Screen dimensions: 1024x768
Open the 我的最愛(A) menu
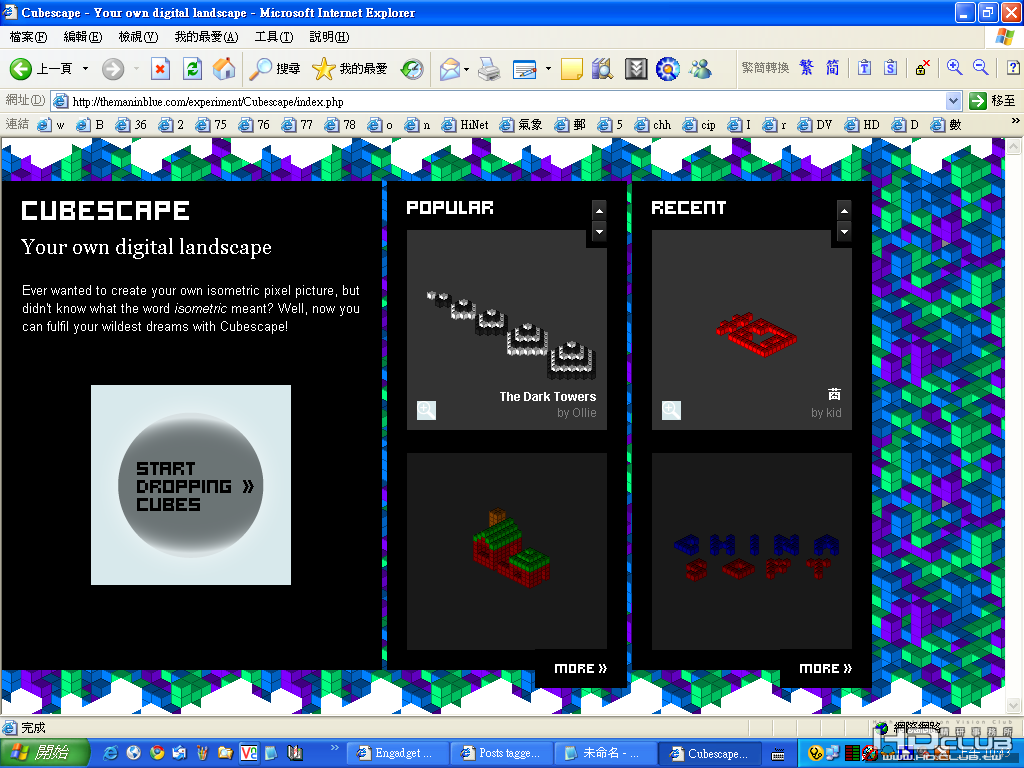pos(206,37)
